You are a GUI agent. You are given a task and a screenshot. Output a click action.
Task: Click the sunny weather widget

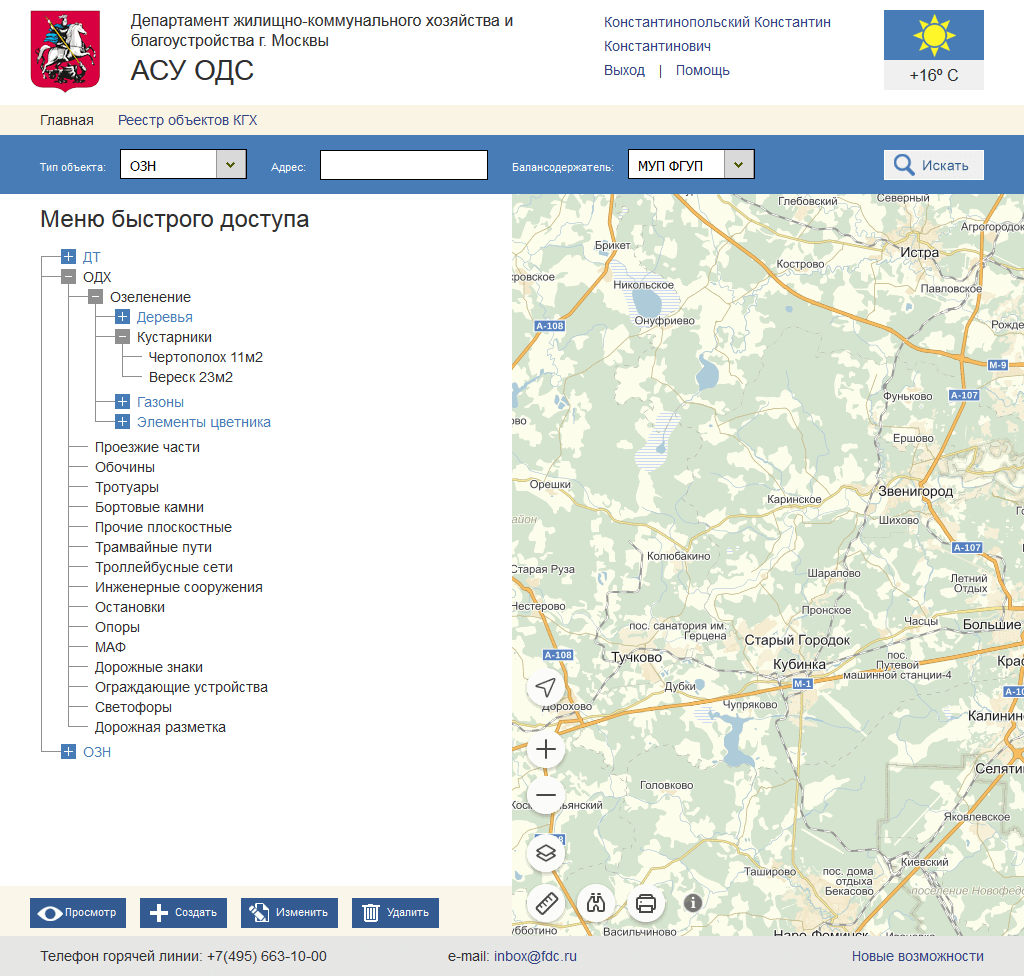coord(933,50)
